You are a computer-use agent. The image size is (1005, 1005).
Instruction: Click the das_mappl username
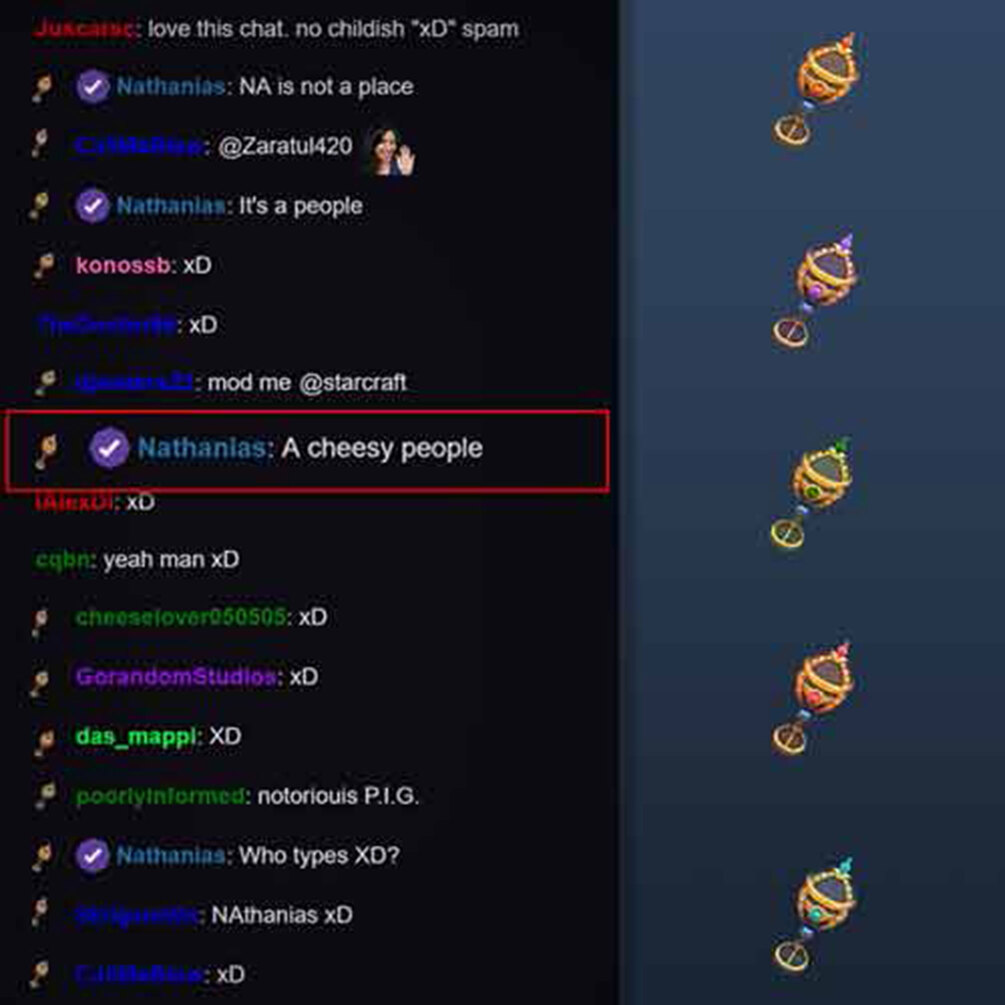point(135,737)
